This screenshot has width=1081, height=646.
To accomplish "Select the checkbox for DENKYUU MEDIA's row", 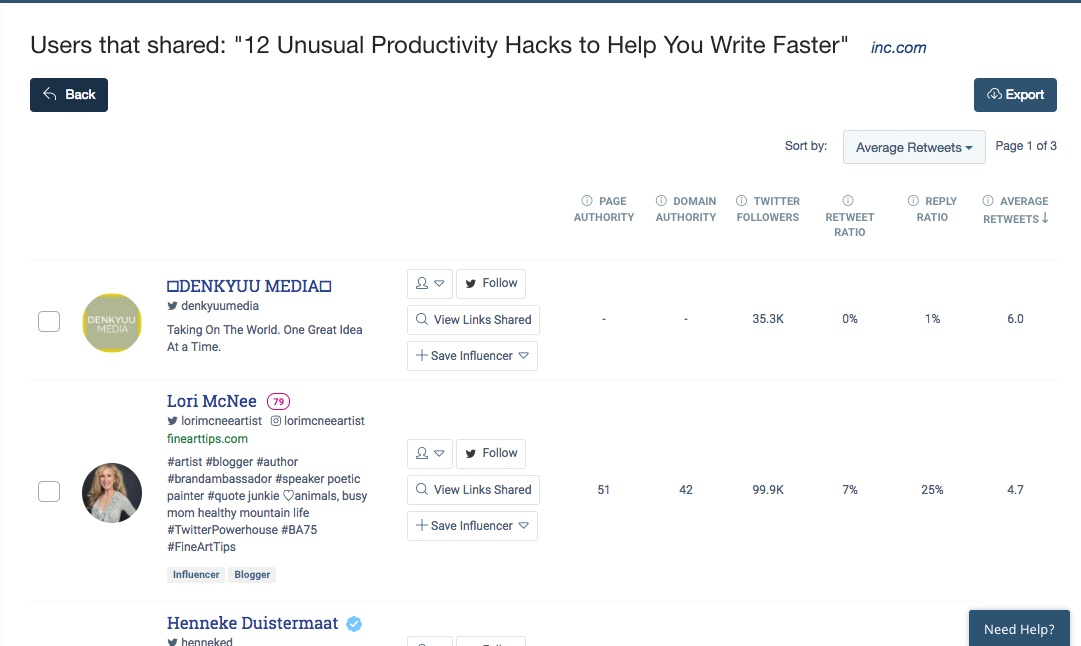I will 48,321.
